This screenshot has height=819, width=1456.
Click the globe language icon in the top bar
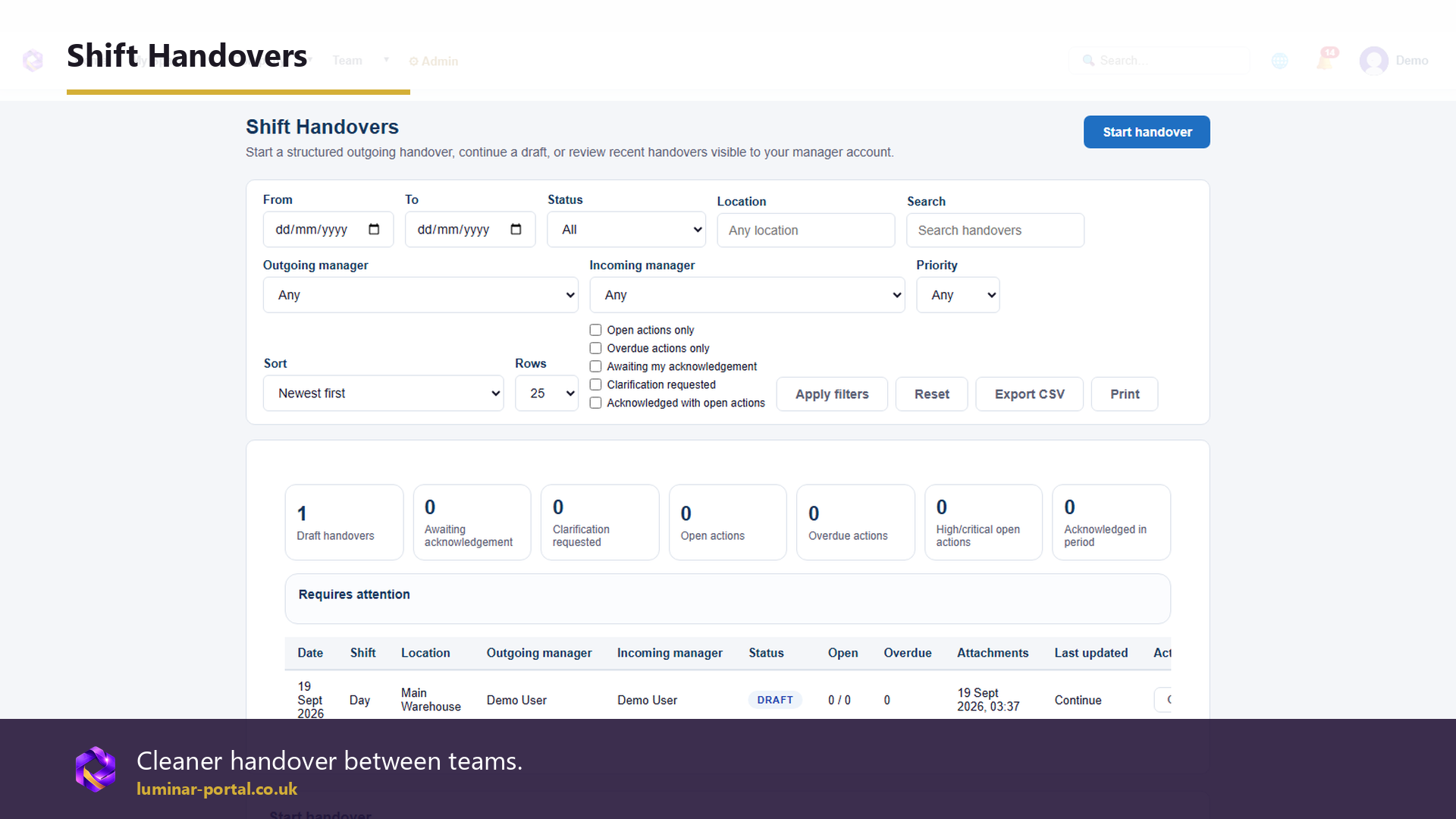point(1280,61)
